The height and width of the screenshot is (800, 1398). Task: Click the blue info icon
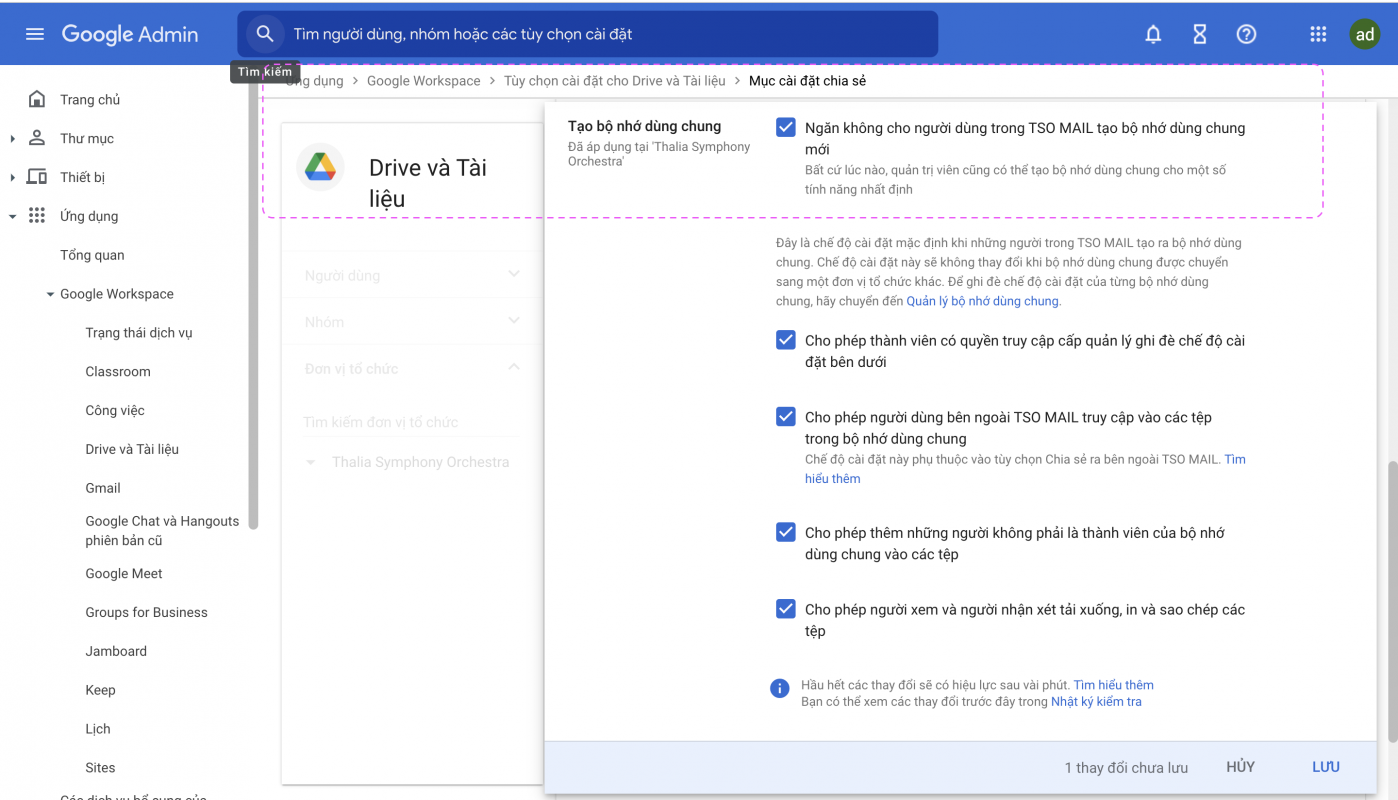pyautogui.click(x=780, y=688)
